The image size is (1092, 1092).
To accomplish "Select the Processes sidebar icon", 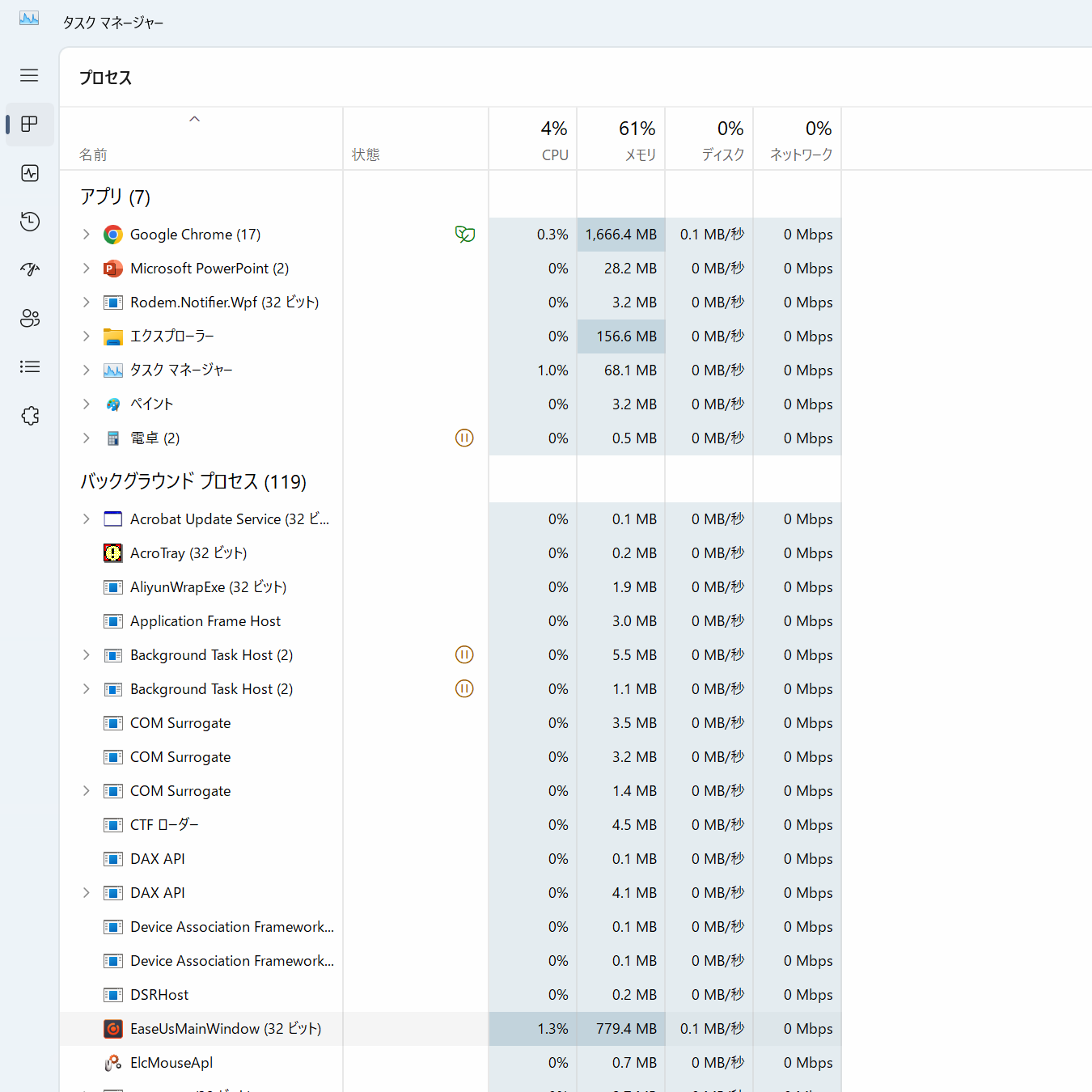I will click(30, 124).
